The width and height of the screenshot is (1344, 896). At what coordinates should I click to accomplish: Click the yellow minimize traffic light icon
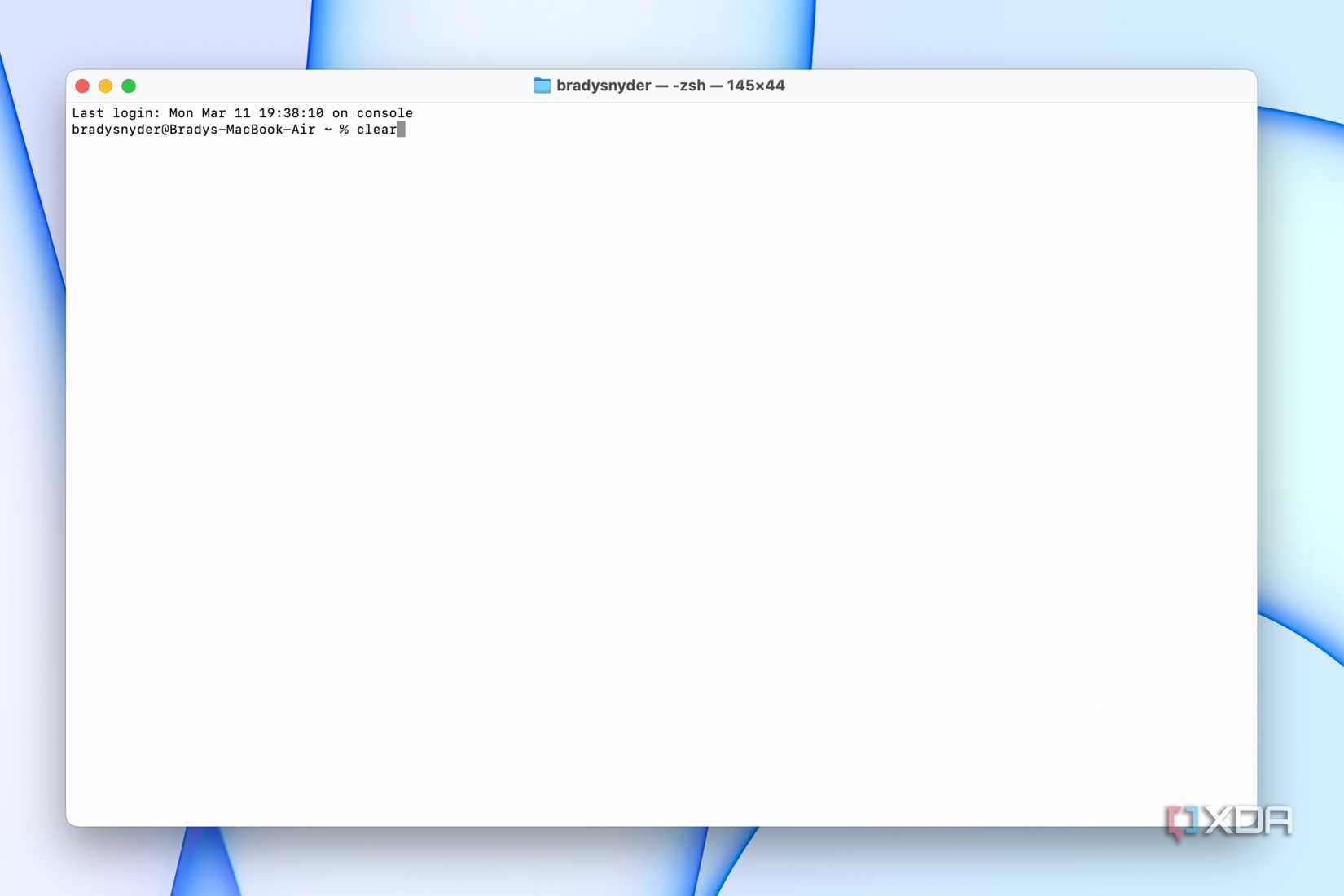tap(106, 85)
